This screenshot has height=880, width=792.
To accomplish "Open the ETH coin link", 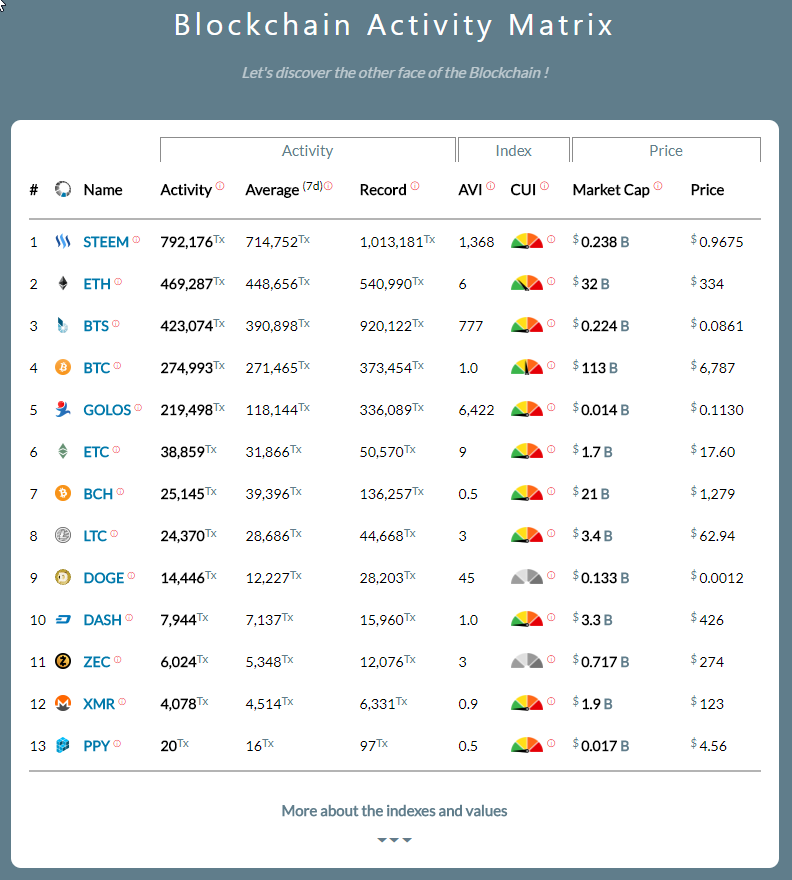I will tap(97, 284).
